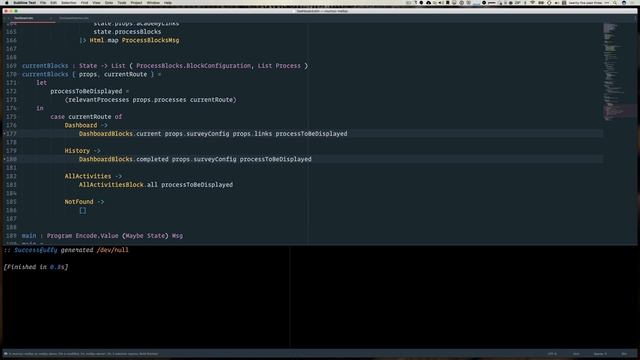Screen dimensions: 640x360
Task: Click the 'History ->' case branch
Action: click(82, 151)
